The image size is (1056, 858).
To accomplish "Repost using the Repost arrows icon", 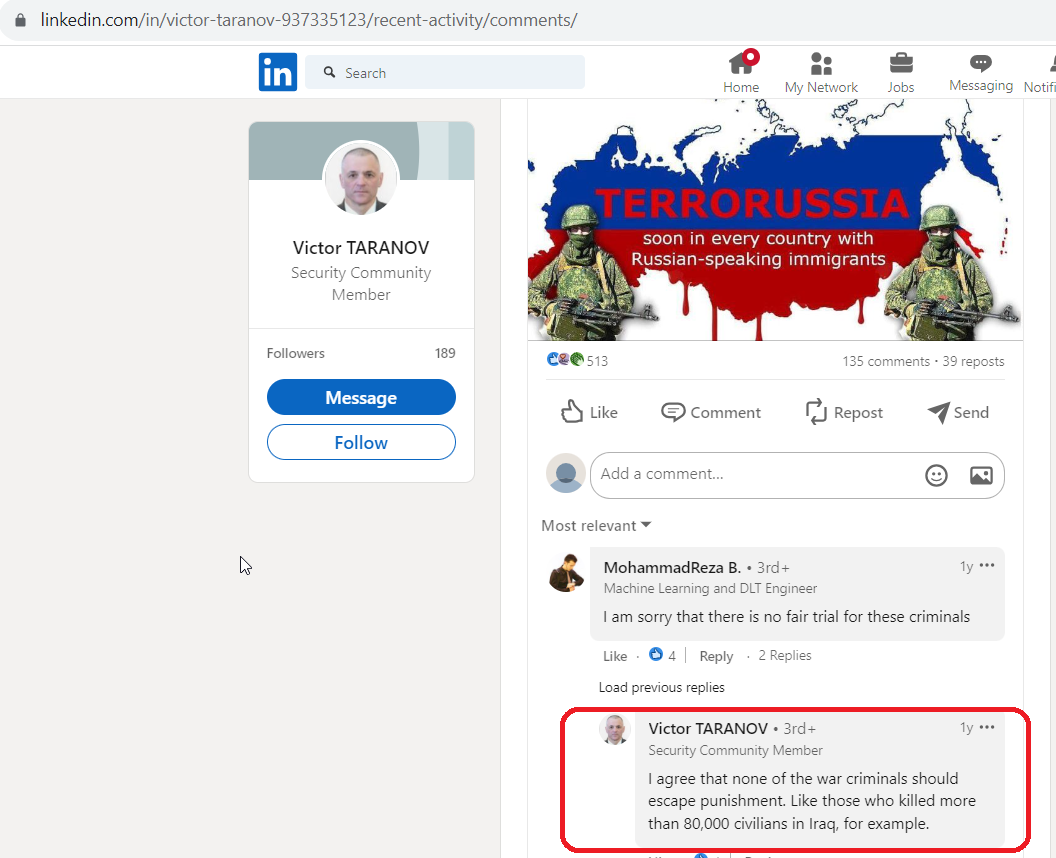I will 844,412.
